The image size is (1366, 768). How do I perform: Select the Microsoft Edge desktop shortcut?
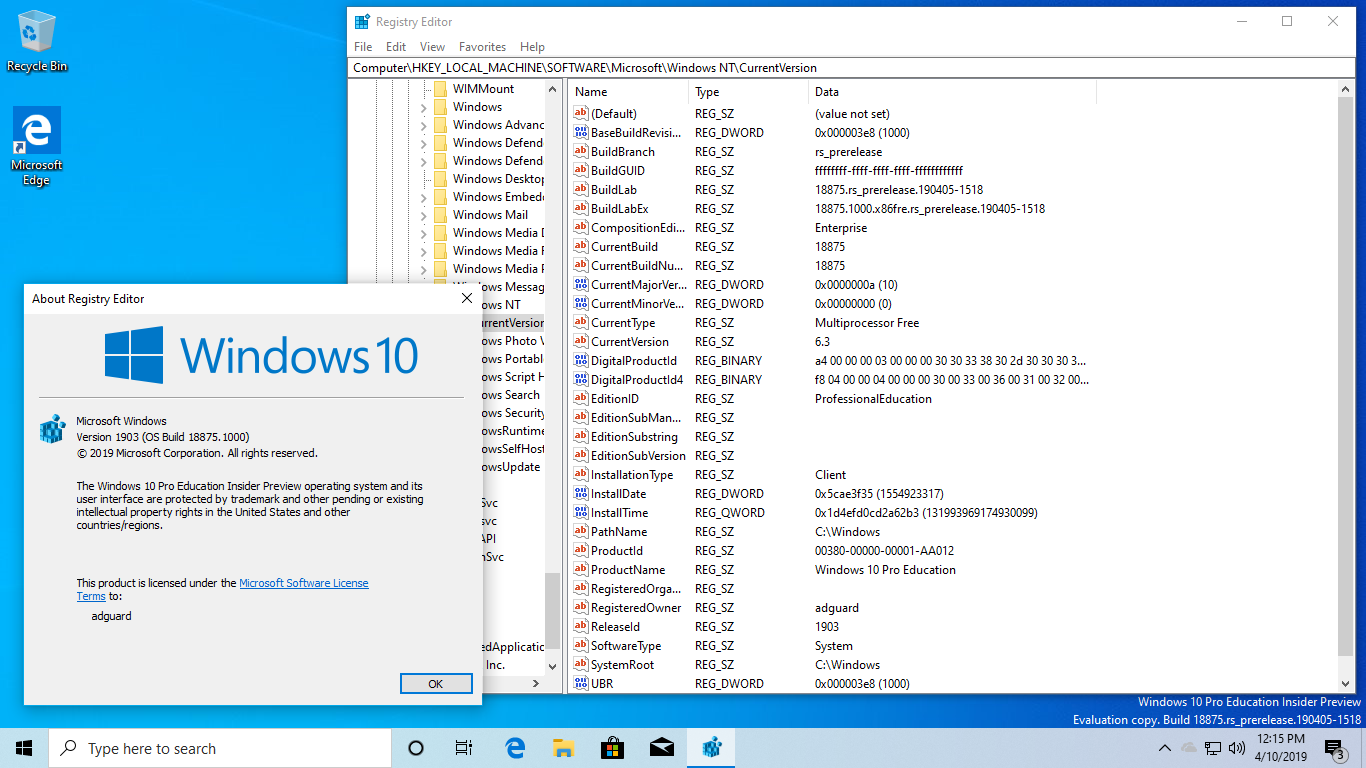(37, 147)
